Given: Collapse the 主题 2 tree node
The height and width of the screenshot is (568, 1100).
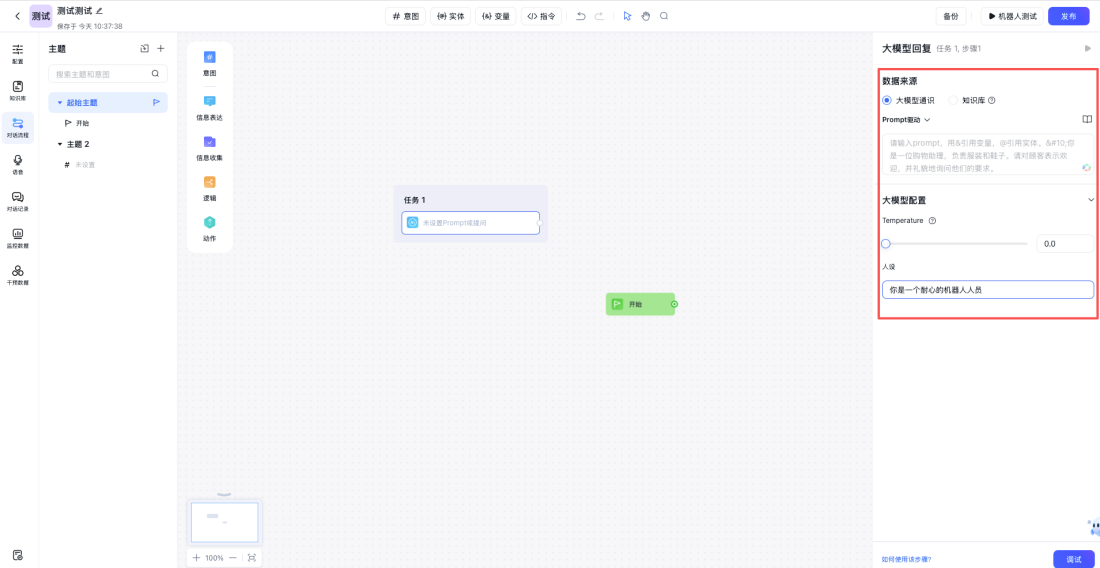Looking at the screenshot, I should (60, 144).
